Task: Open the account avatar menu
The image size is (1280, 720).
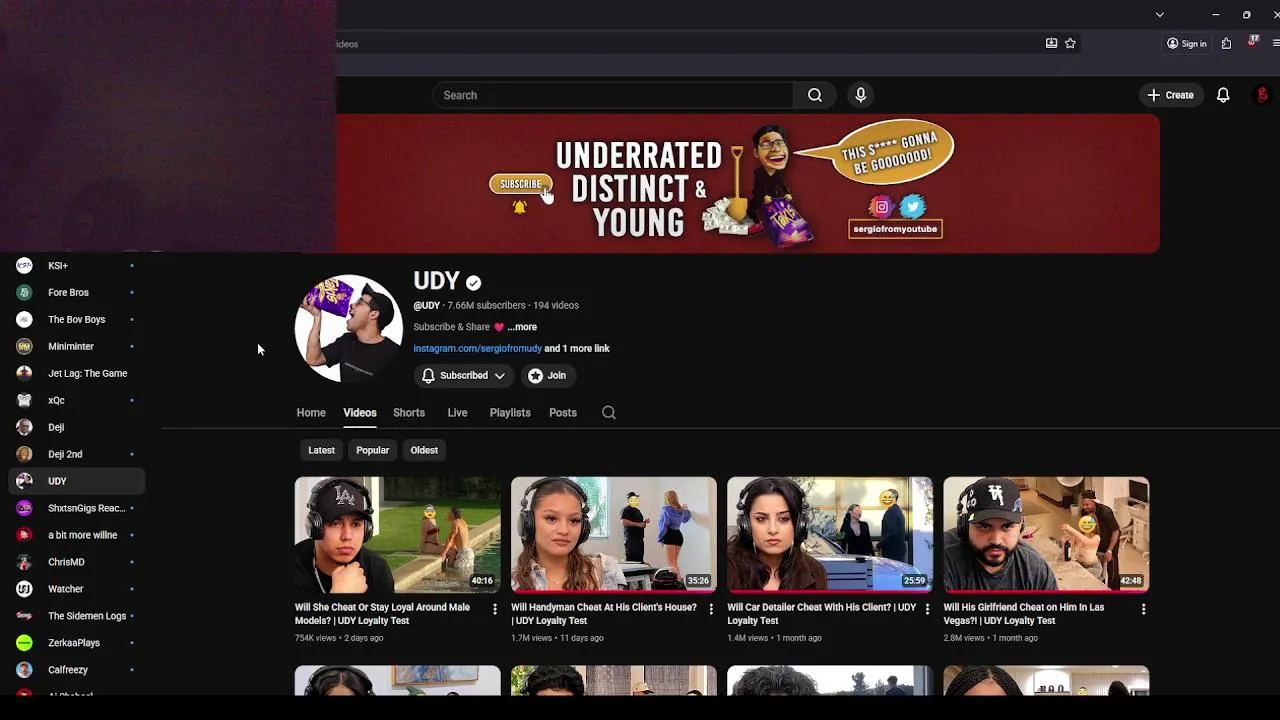Action: click(1262, 95)
